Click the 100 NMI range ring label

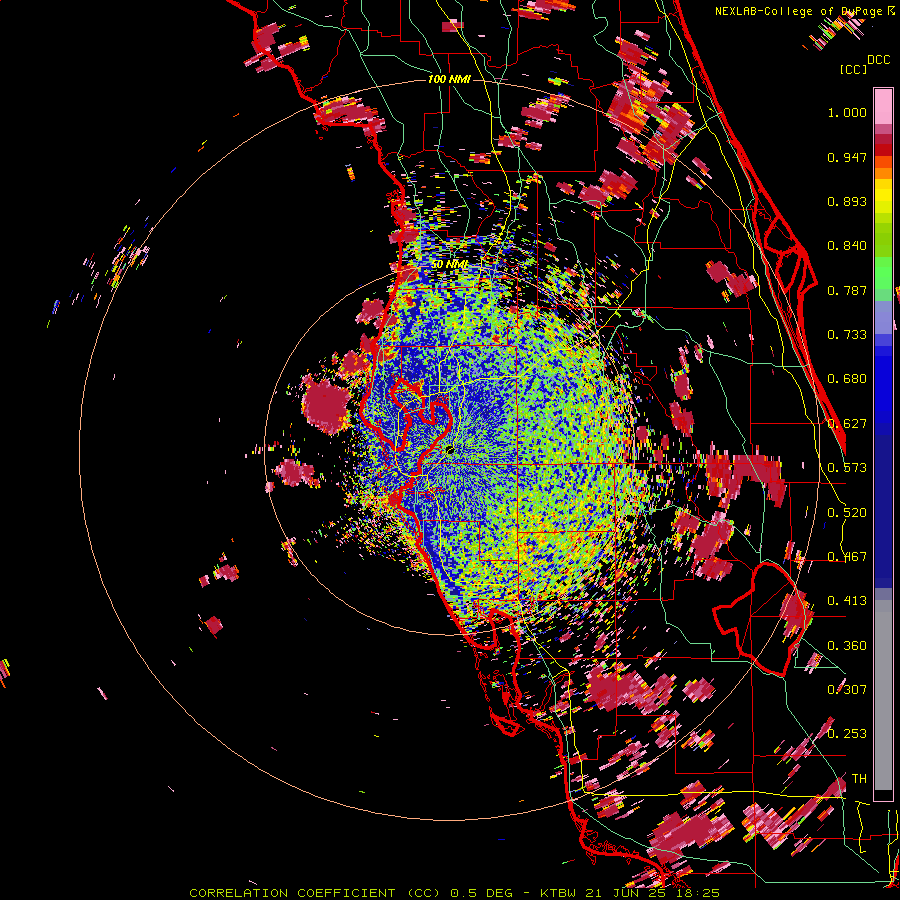449,79
